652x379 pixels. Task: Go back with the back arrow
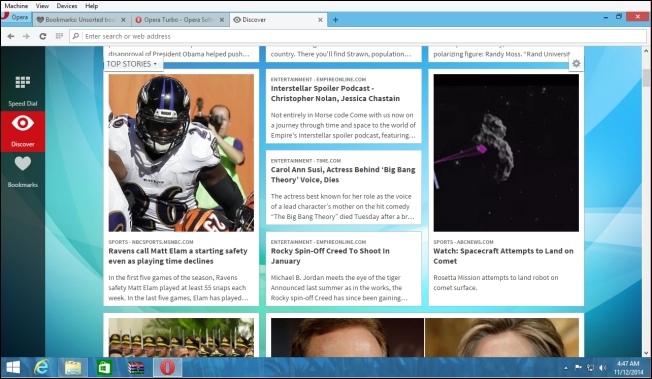click(x=11, y=36)
